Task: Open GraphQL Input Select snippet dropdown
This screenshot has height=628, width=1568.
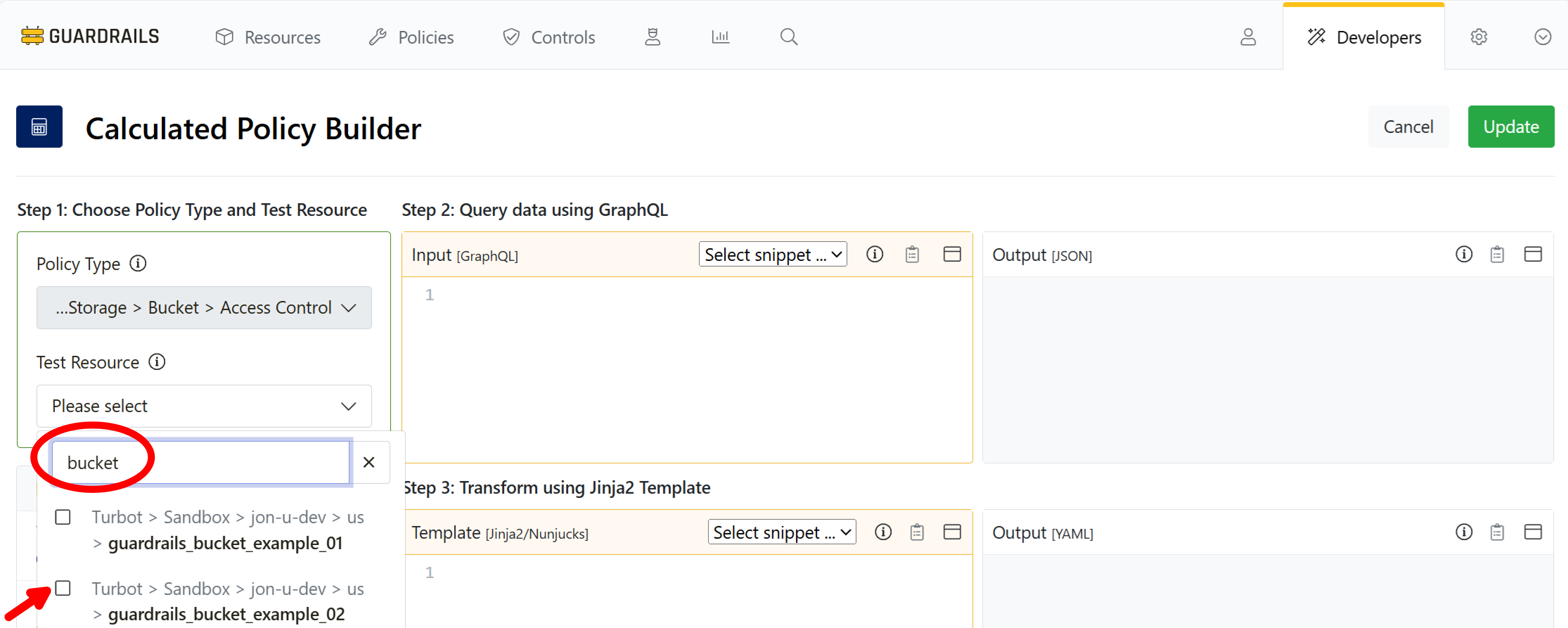Action: point(772,254)
